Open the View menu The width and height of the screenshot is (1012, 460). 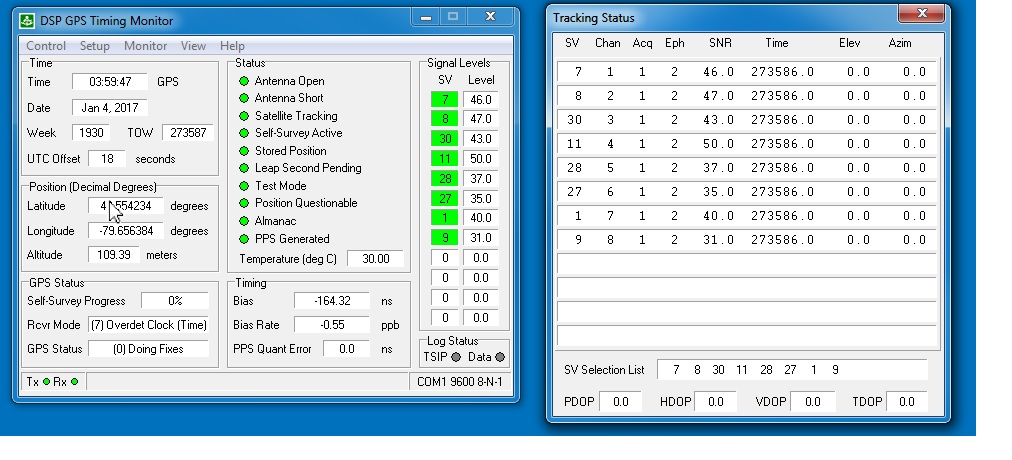pos(193,46)
